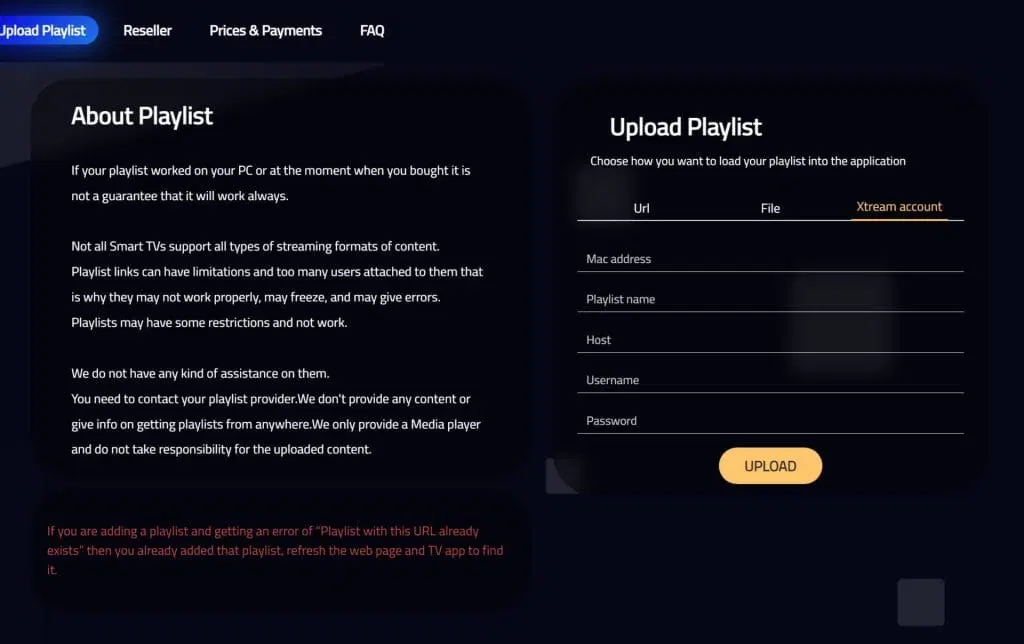This screenshot has width=1024, height=644.
Task: Choose the Xtream account tab
Action: (899, 207)
